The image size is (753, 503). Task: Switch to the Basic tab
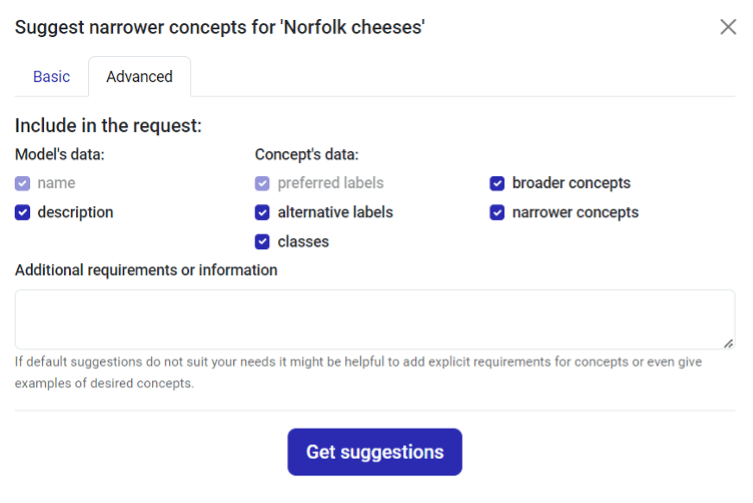pyautogui.click(x=52, y=77)
